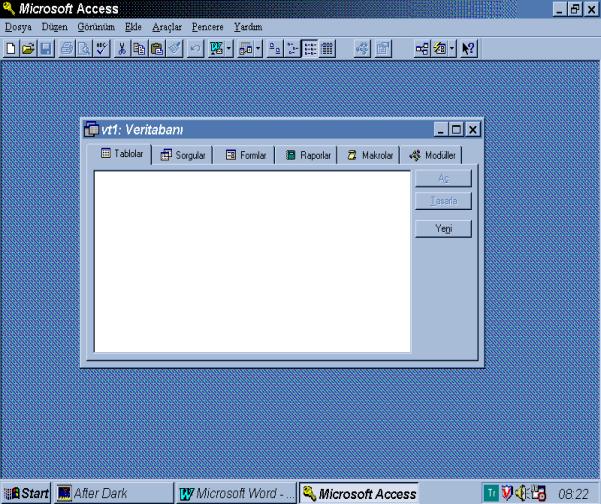
Task: Expand the Office Links dropdown arrow
Action: point(231,47)
